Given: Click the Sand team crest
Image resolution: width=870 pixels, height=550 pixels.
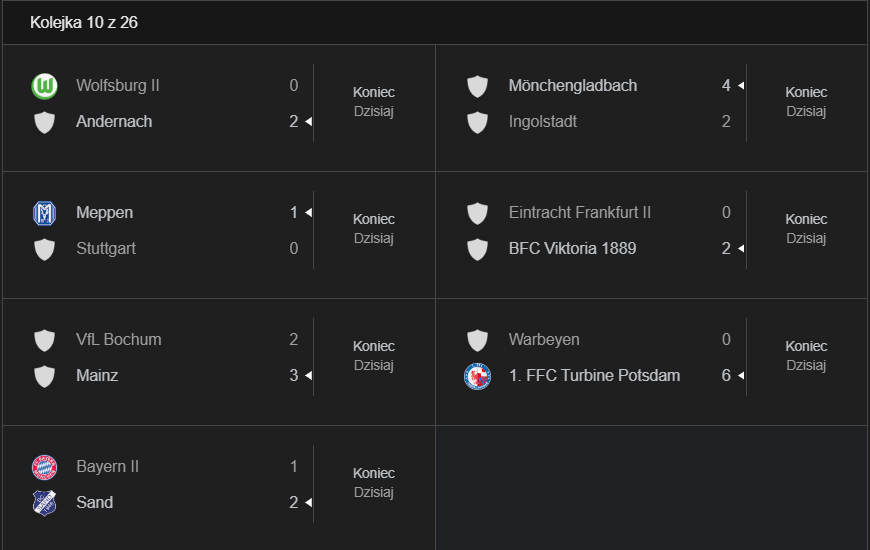Looking at the screenshot, I should click(x=44, y=503).
